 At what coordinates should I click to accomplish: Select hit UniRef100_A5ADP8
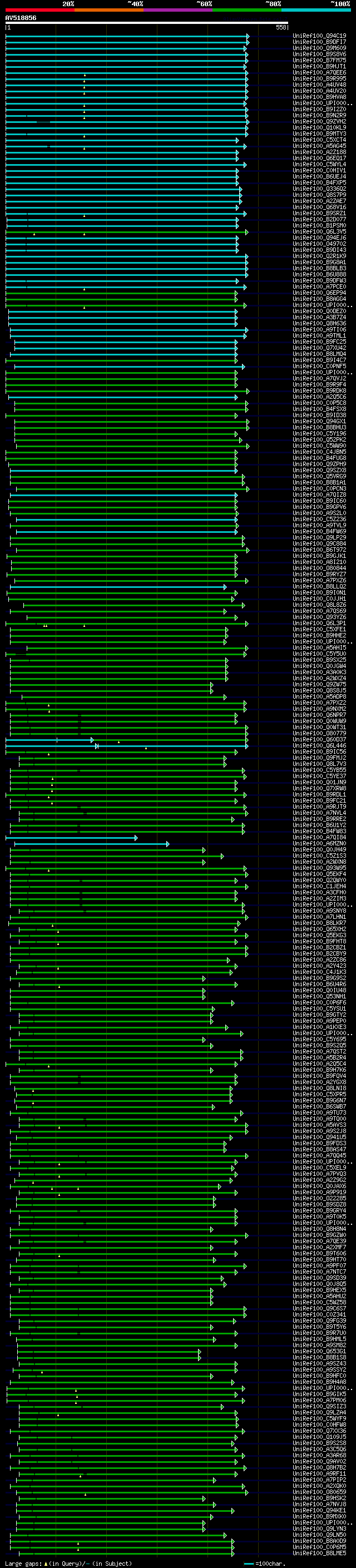tap(319, 696)
